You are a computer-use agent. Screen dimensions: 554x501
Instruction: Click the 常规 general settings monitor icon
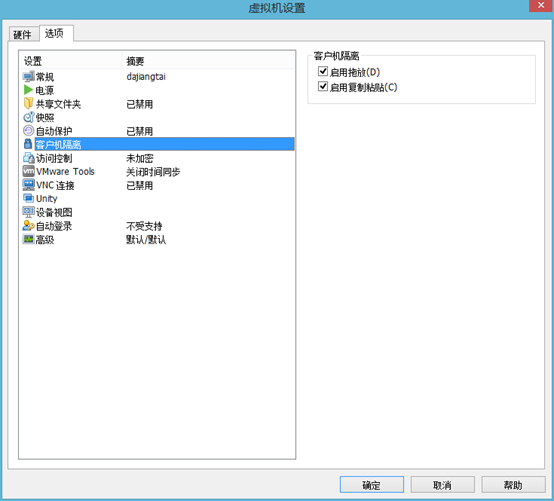(x=28, y=77)
